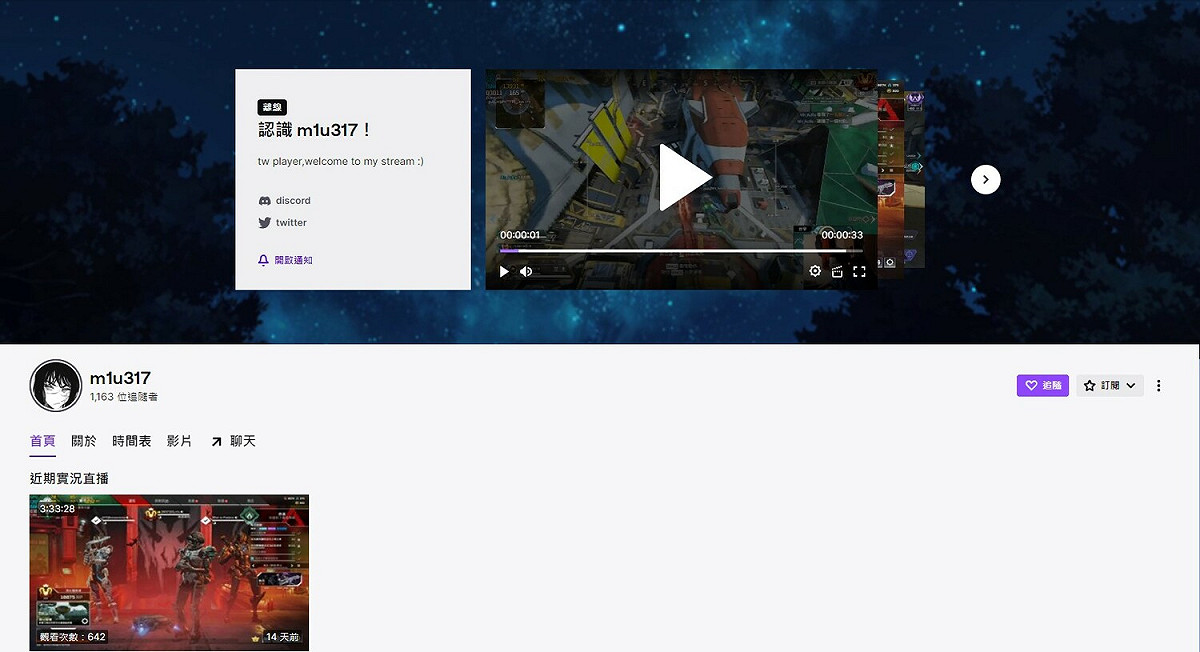Open the three-dot more options menu
Screen dimensions: 1200x652
tap(1158, 385)
